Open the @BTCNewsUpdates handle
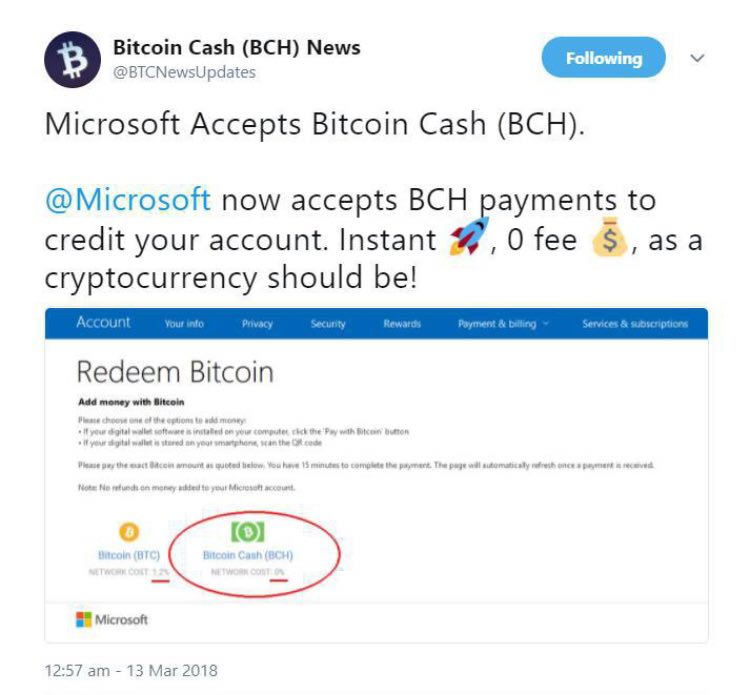Viewport: 750px width, 695px height. (184, 72)
